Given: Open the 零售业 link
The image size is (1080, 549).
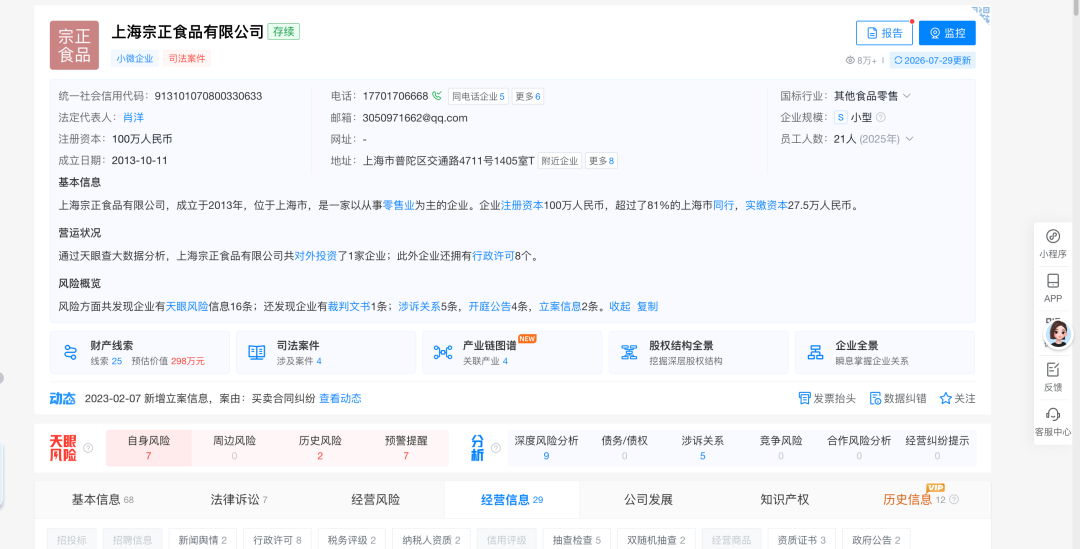Looking at the screenshot, I should (399, 205).
